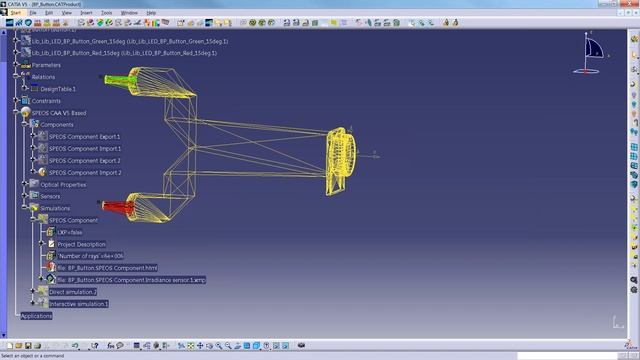The image size is (640, 360).
Task: Collapse the Relations tree node
Action: pos(16,76)
